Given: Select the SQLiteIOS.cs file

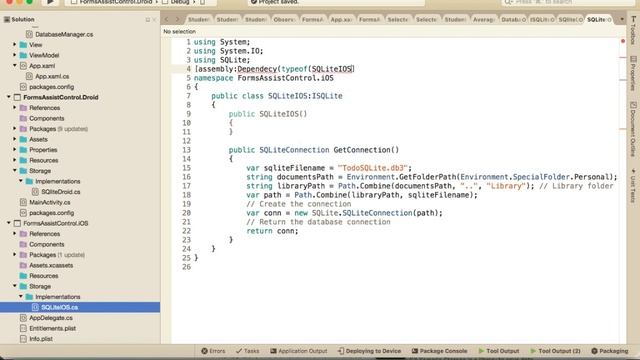Looking at the screenshot, I should pyautogui.click(x=60, y=307).
